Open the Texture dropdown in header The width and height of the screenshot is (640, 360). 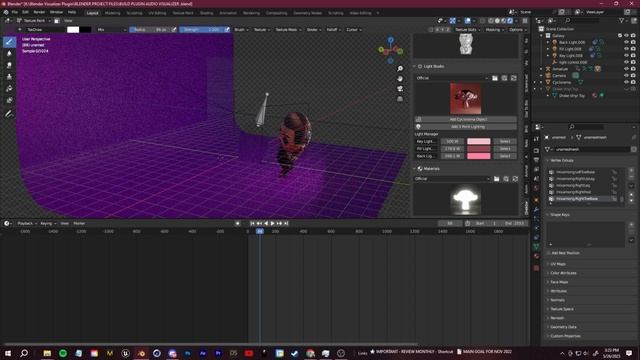click(x=262, y=29)
